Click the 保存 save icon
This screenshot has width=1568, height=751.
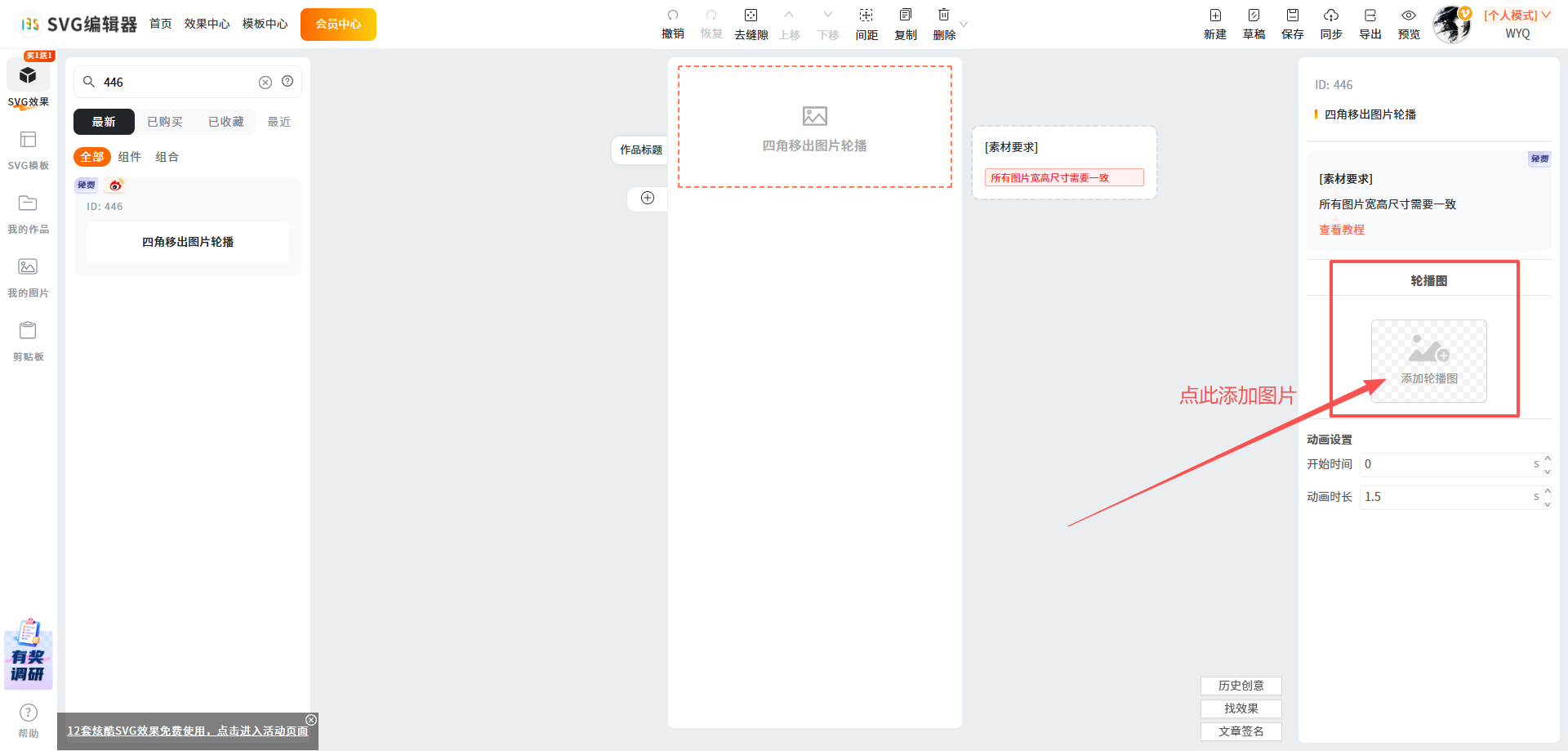pos(1293,16)
